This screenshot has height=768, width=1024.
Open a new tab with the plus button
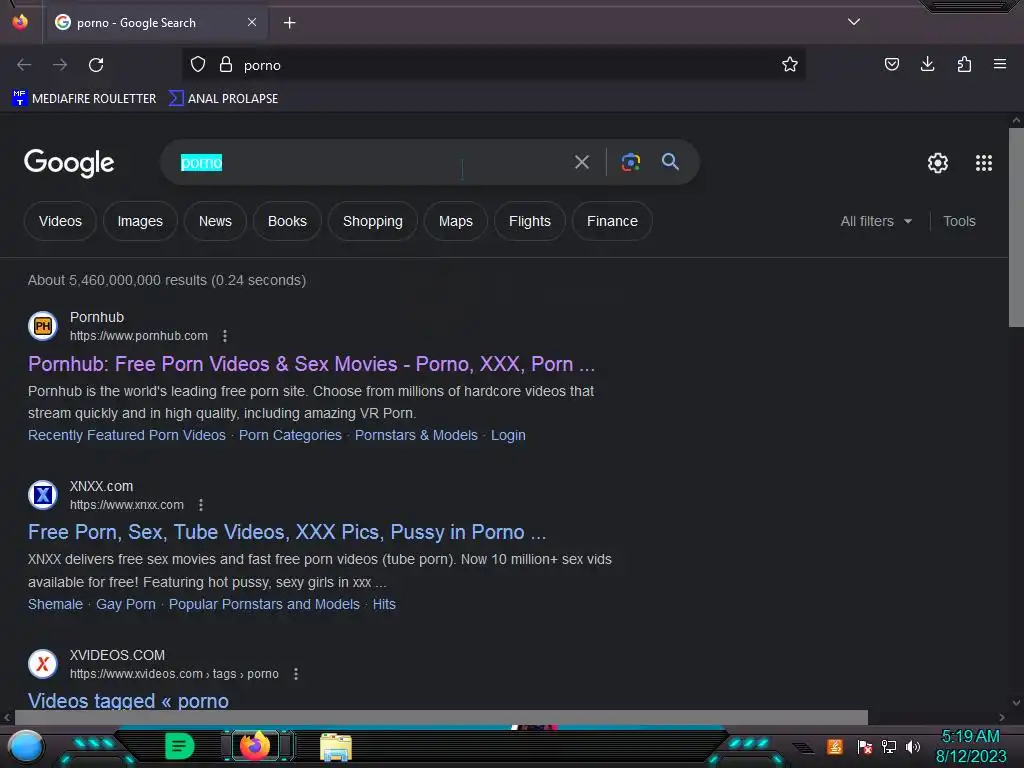289,23
